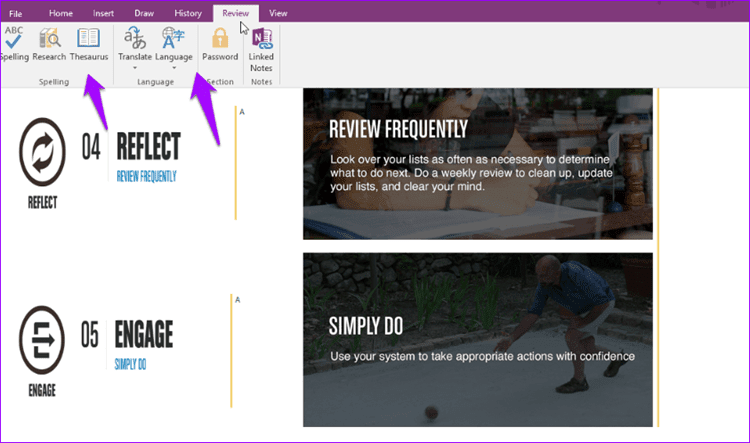Switch to the Draw tab
Screen dimensions: 750x443
(144, 13)
